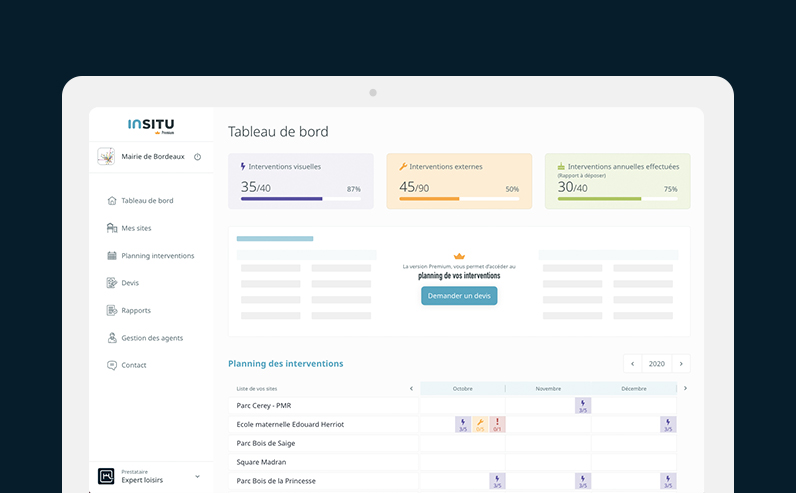Go to previous year before 2020
This screenshot has height=493, width=796.
[x=632, y=364]
